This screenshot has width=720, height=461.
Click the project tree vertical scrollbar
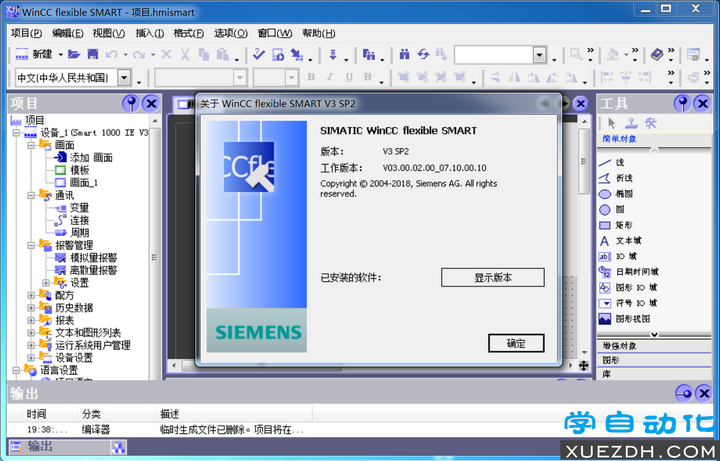coord(155,248)
